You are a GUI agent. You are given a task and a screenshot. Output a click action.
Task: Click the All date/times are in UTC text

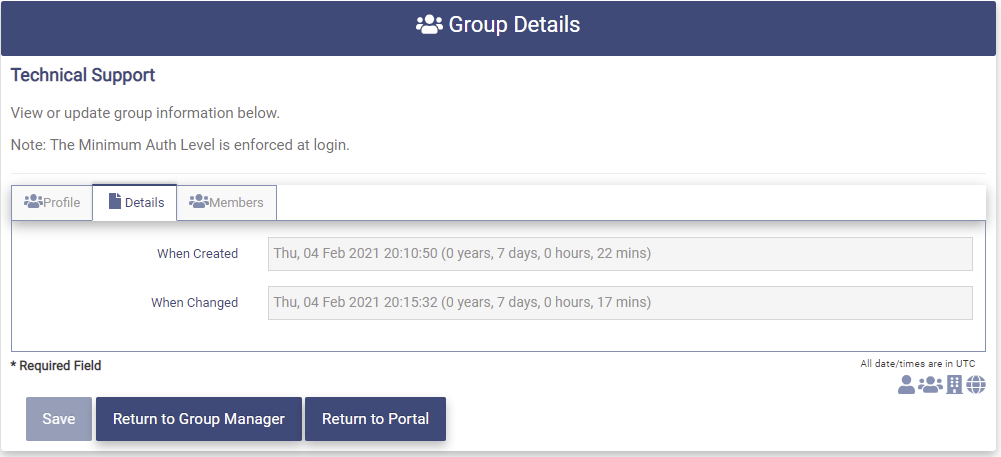pyautogui.click(x=917, y=364)
